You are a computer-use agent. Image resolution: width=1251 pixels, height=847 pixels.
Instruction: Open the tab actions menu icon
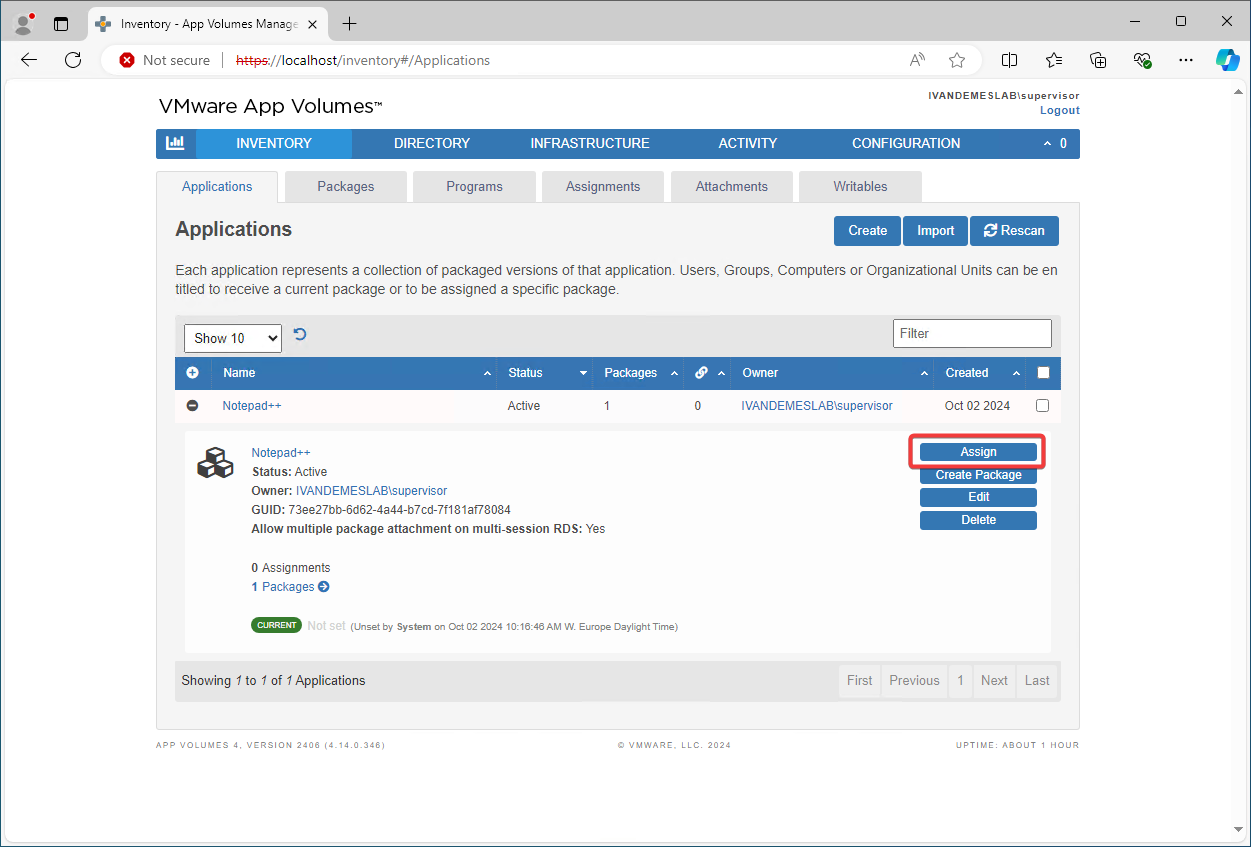point(61,23)
